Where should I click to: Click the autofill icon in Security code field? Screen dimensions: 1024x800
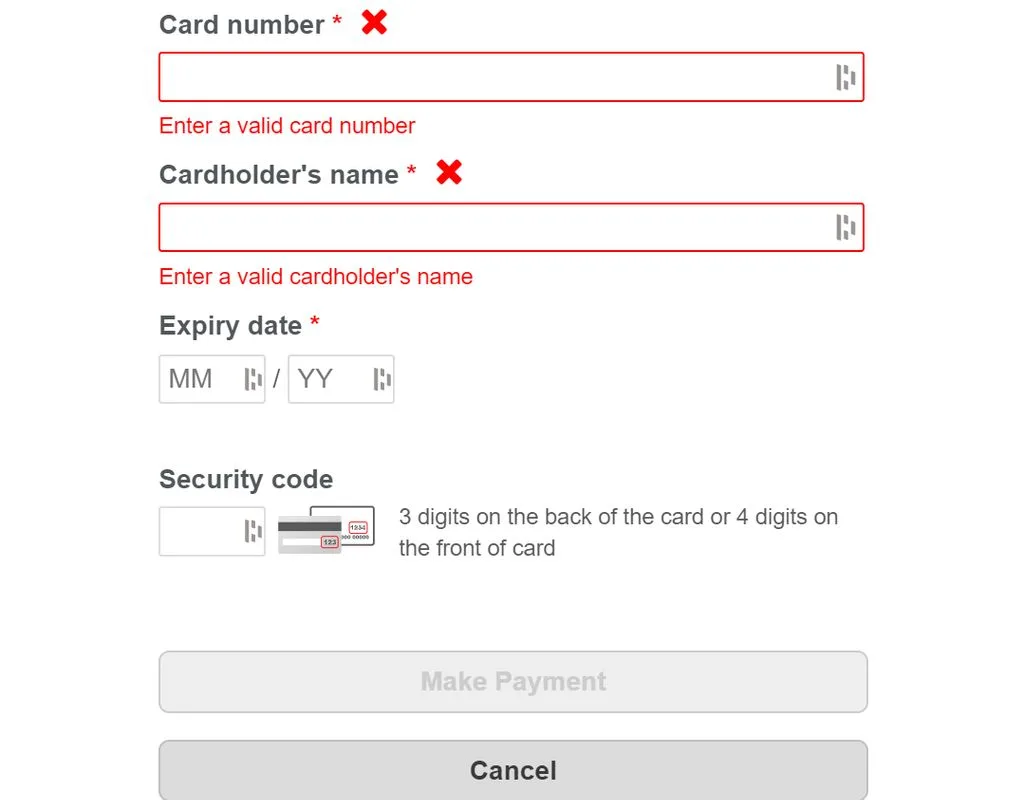tap(253, 531)
